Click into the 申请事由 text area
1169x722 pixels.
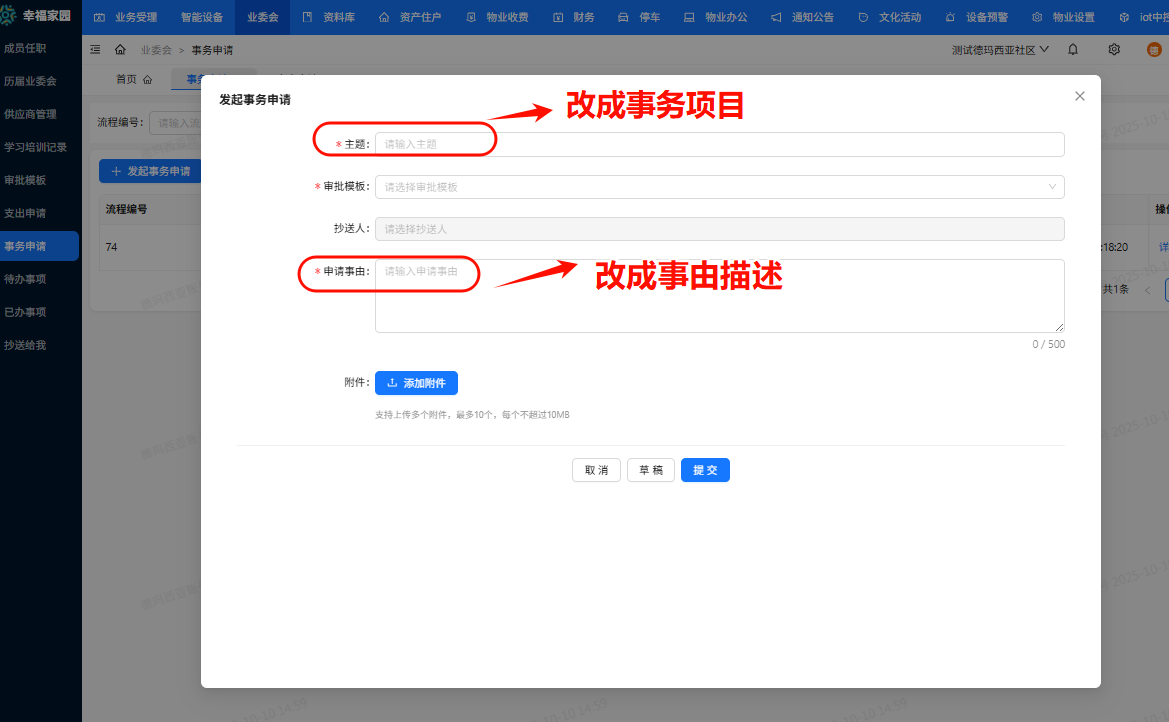tap(719, 296)
